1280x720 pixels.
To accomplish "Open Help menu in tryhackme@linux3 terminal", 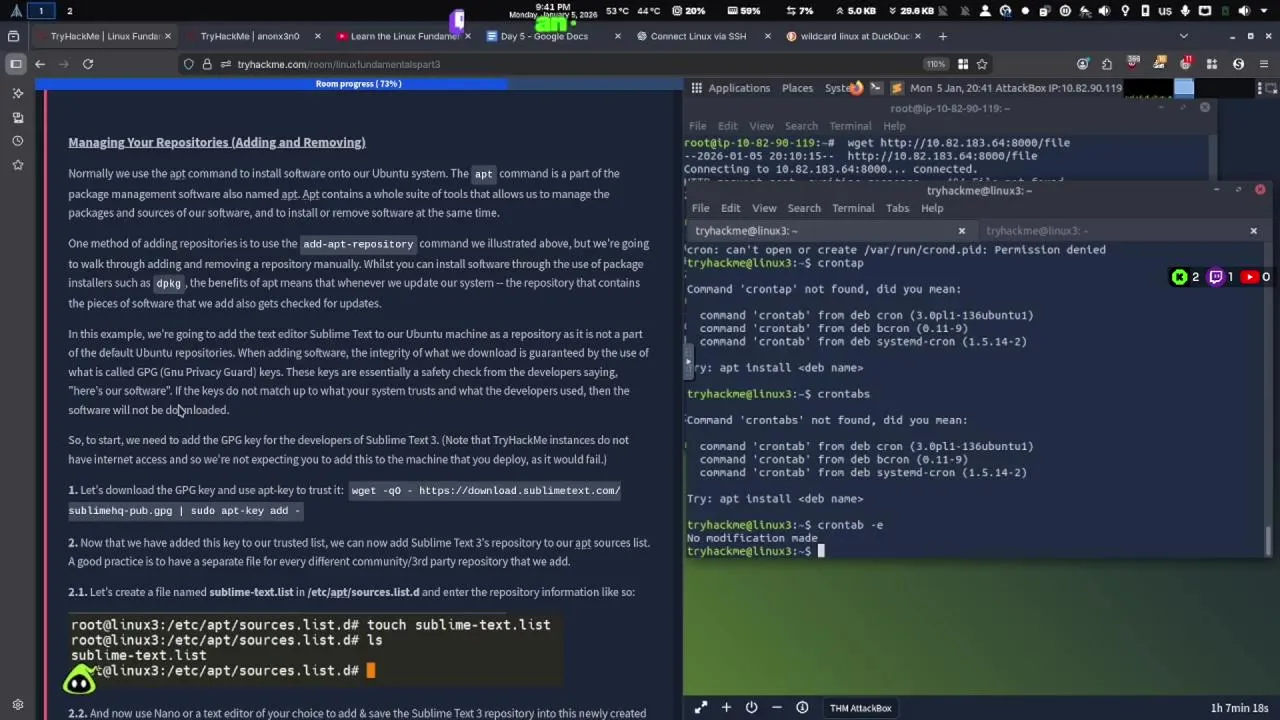I will [932, 208].
